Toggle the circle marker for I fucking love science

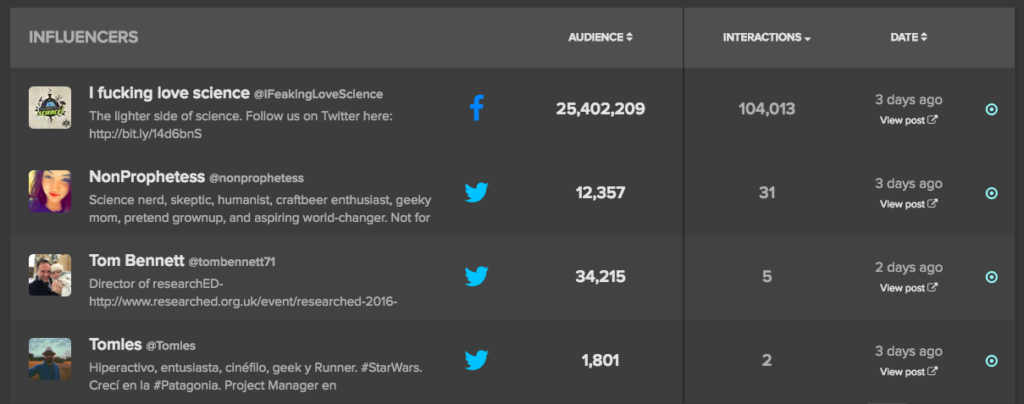[991, 110]
